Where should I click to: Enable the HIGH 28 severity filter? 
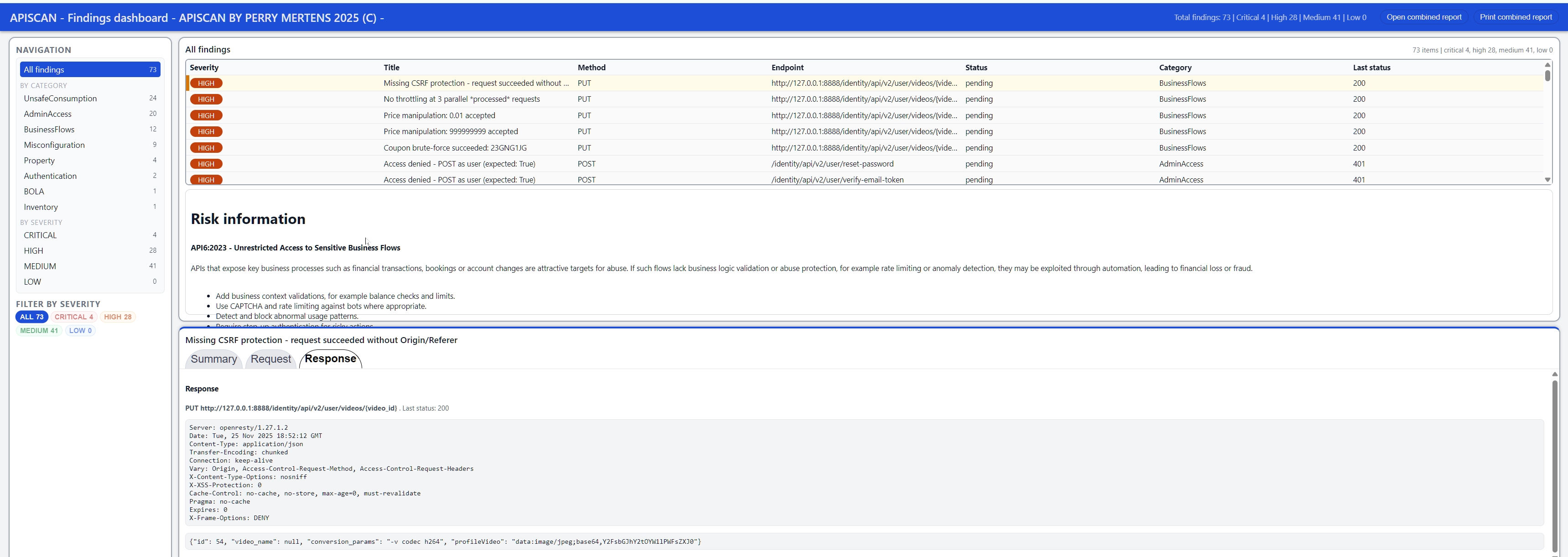[118, 317]
